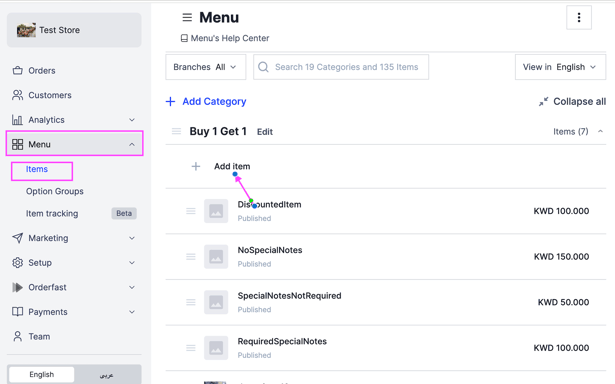615x384 pixels.
Task: Expand the Setup section chevron
Action: 132,262
